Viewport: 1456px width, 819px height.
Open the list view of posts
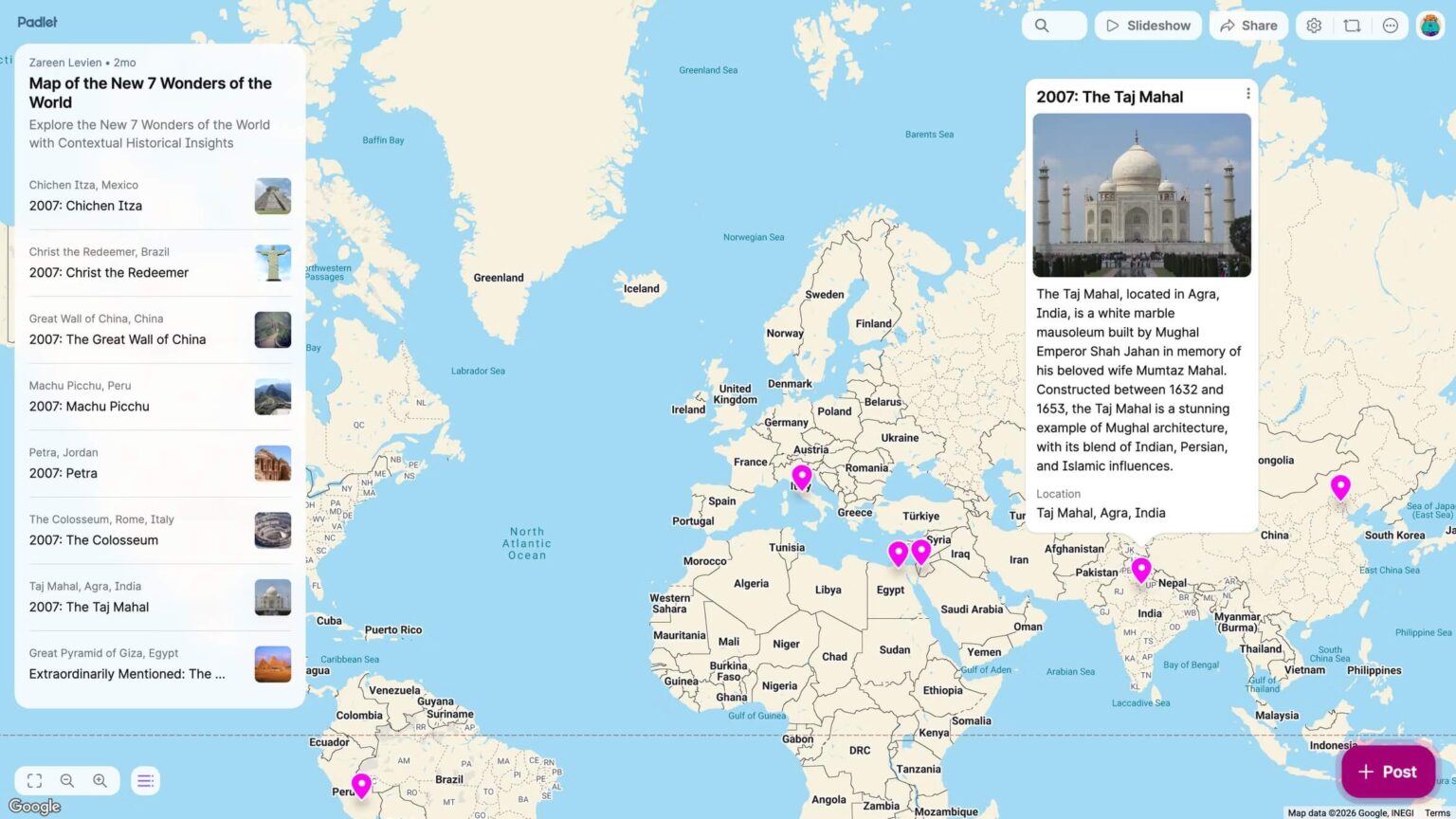[x=145, y=780]
